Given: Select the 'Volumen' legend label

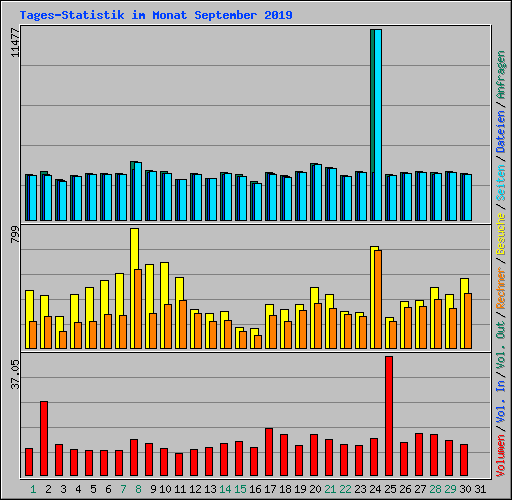Looking at the screenshot, I should (501, 456).
